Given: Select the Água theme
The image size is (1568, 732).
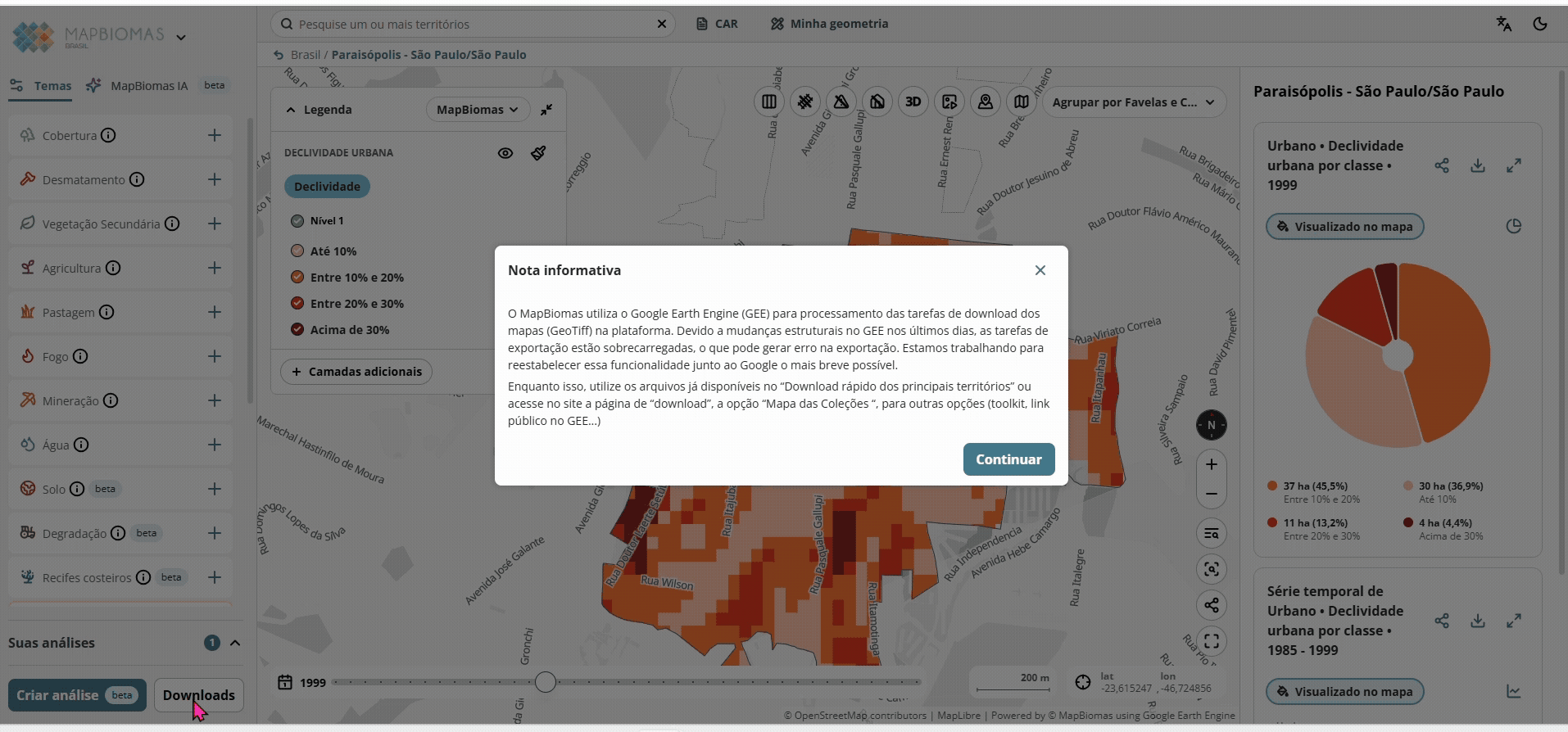Looking at the screenshot, I should 121,445.
